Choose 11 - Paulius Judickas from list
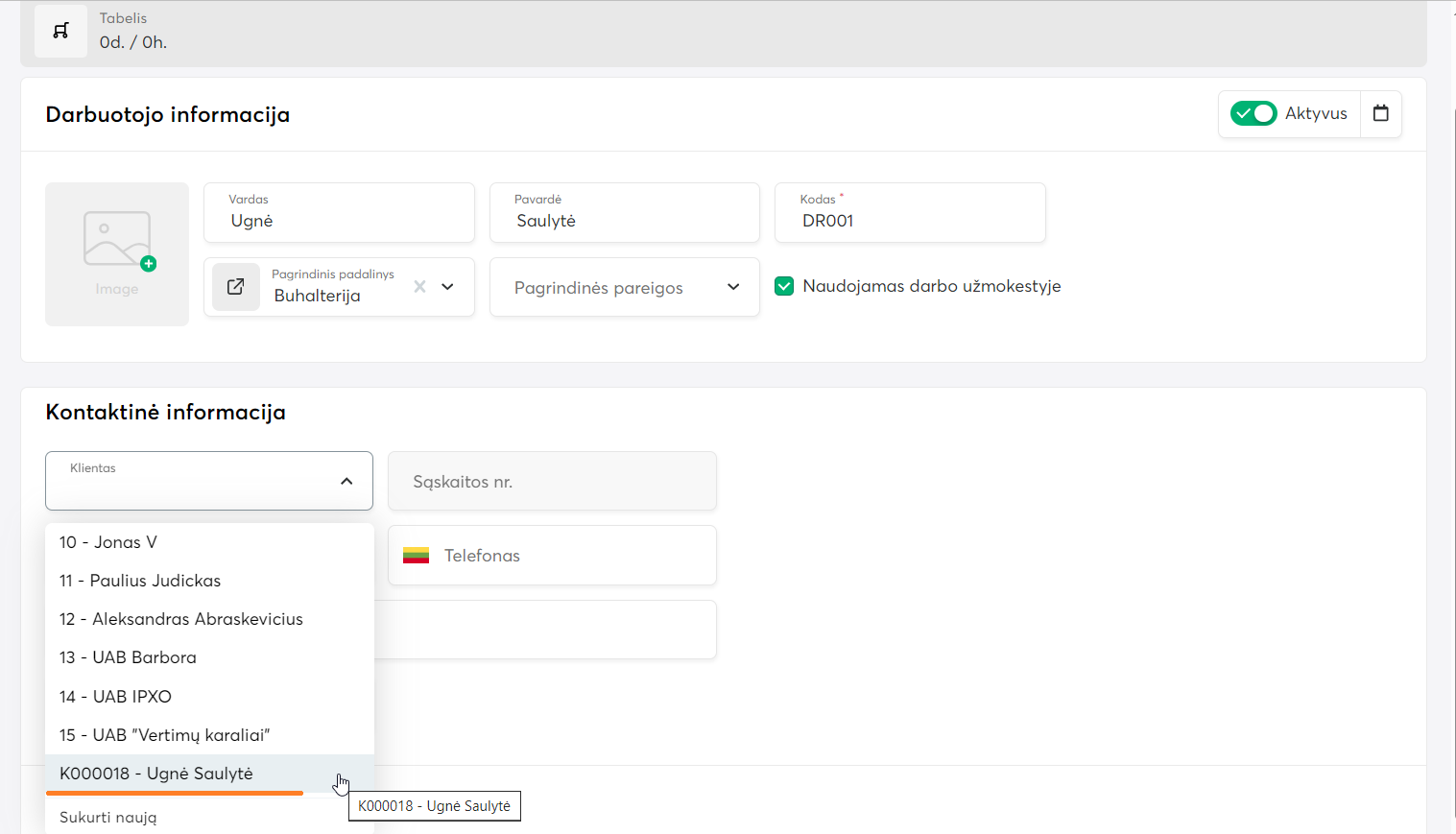Viewport: 1456px width, 834px height. 140,581
